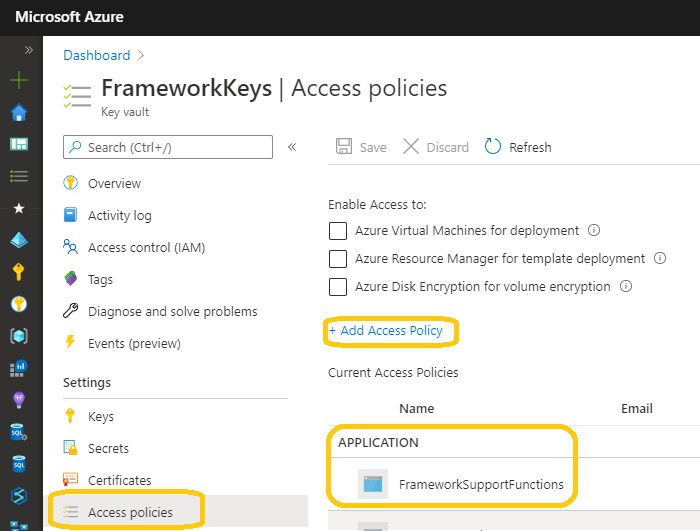The image size is (700, 531).
Task: Click the Favorites star icon in sidebar
Action: tap(19, 208)
